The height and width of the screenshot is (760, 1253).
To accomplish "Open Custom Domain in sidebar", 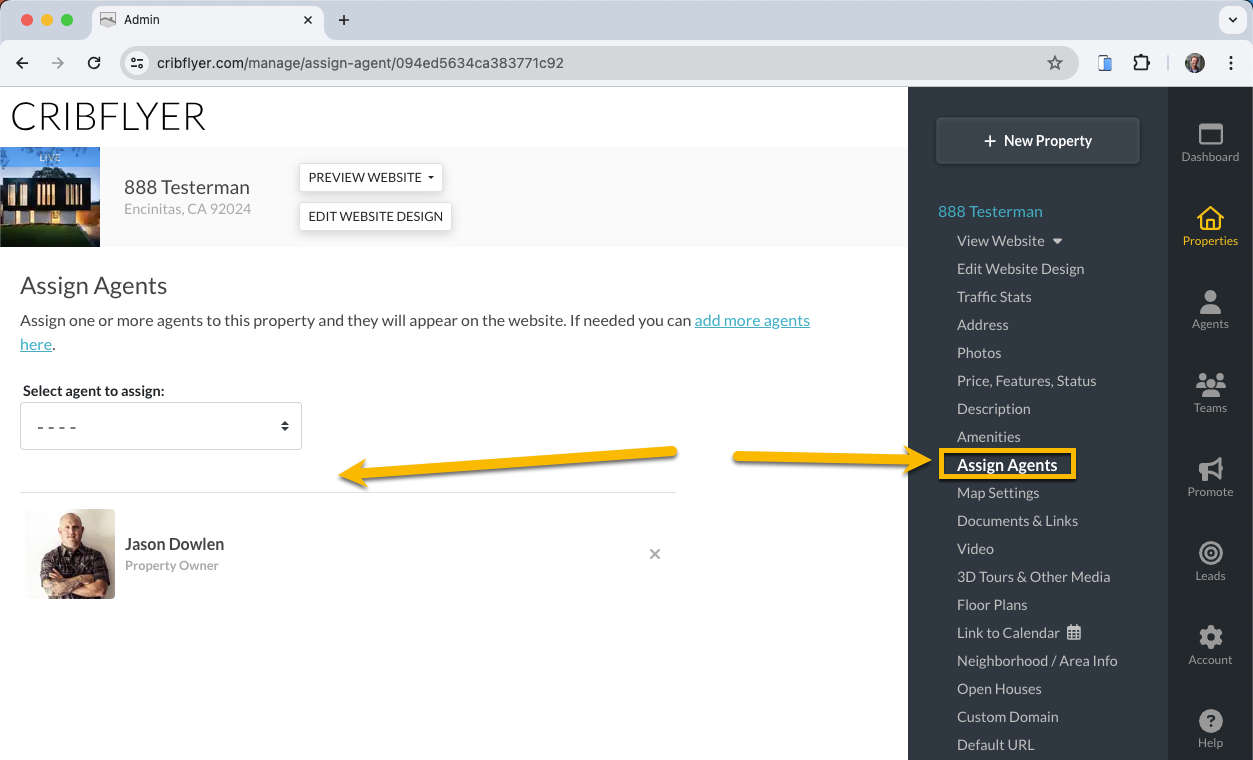I will click(x=1007, y=717).
